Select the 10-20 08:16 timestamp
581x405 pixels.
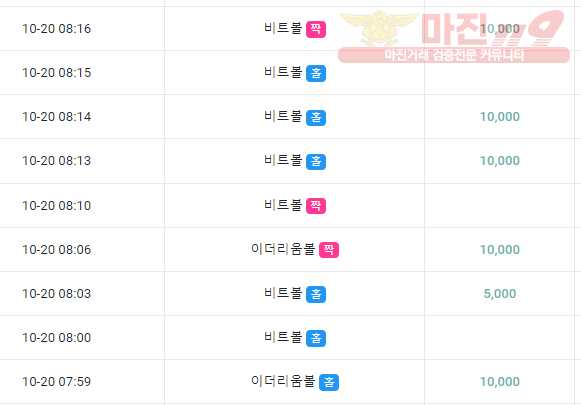pos(56,29)
